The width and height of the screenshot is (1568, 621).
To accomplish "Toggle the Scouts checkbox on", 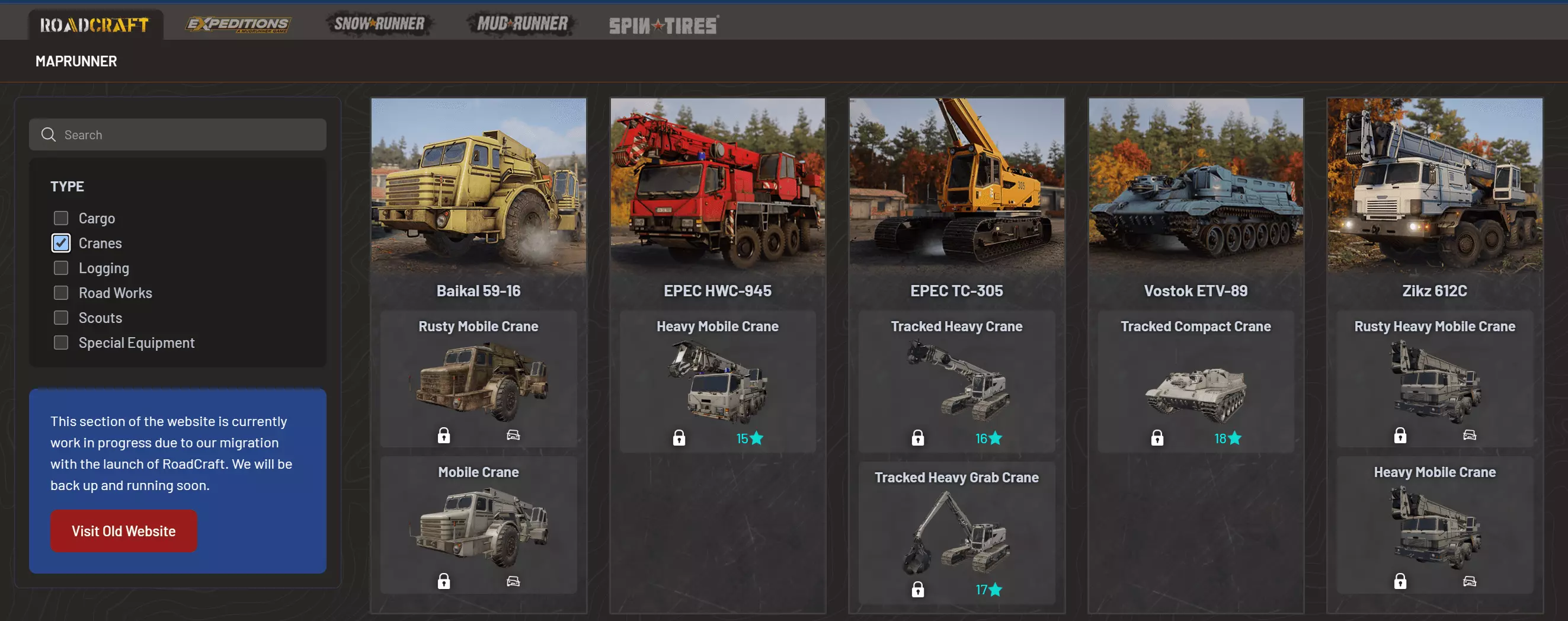I will 61,318.
